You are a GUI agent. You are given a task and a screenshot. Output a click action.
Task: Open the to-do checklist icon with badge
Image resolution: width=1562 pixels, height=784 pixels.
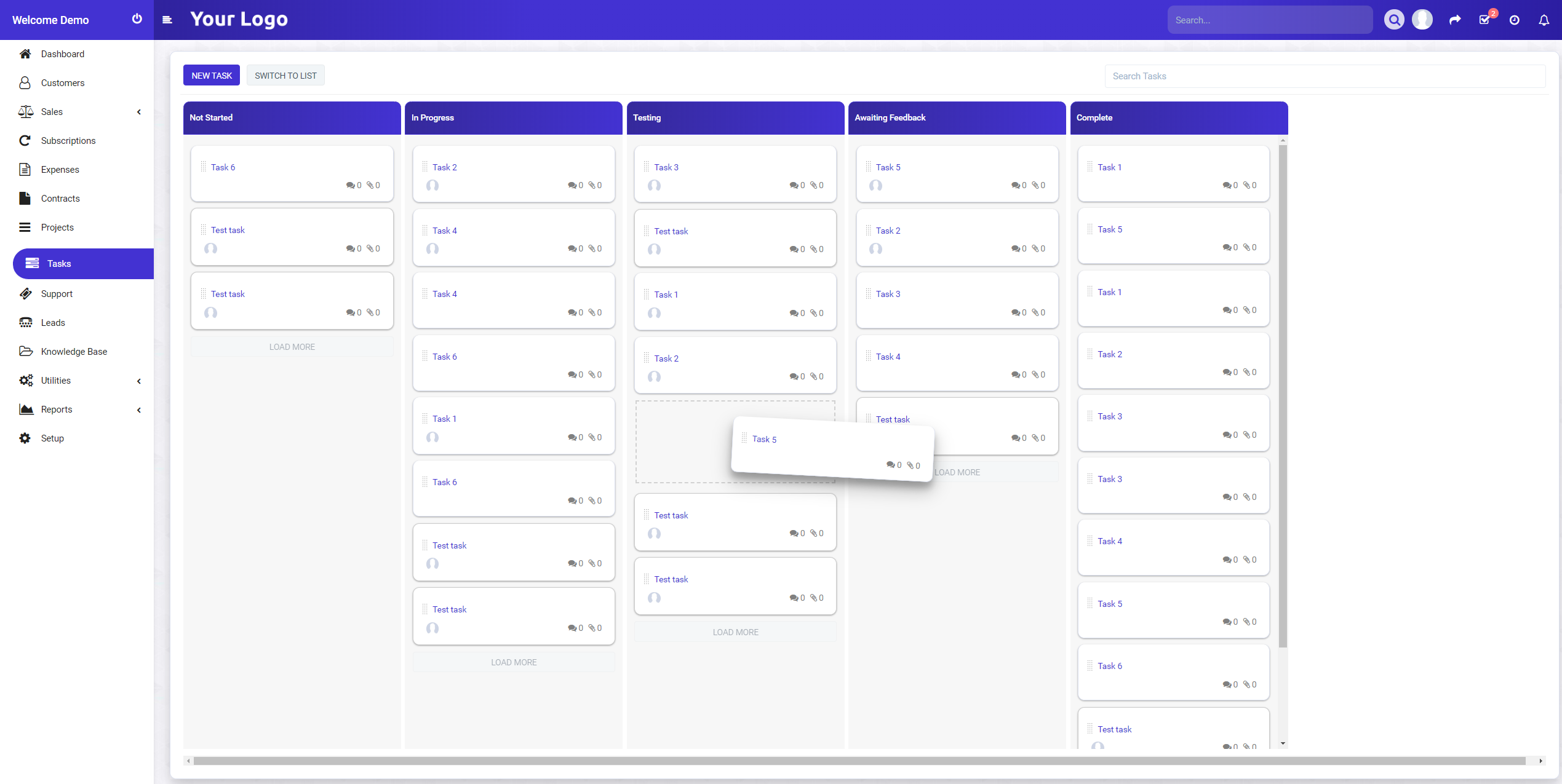pos(1484,20)
